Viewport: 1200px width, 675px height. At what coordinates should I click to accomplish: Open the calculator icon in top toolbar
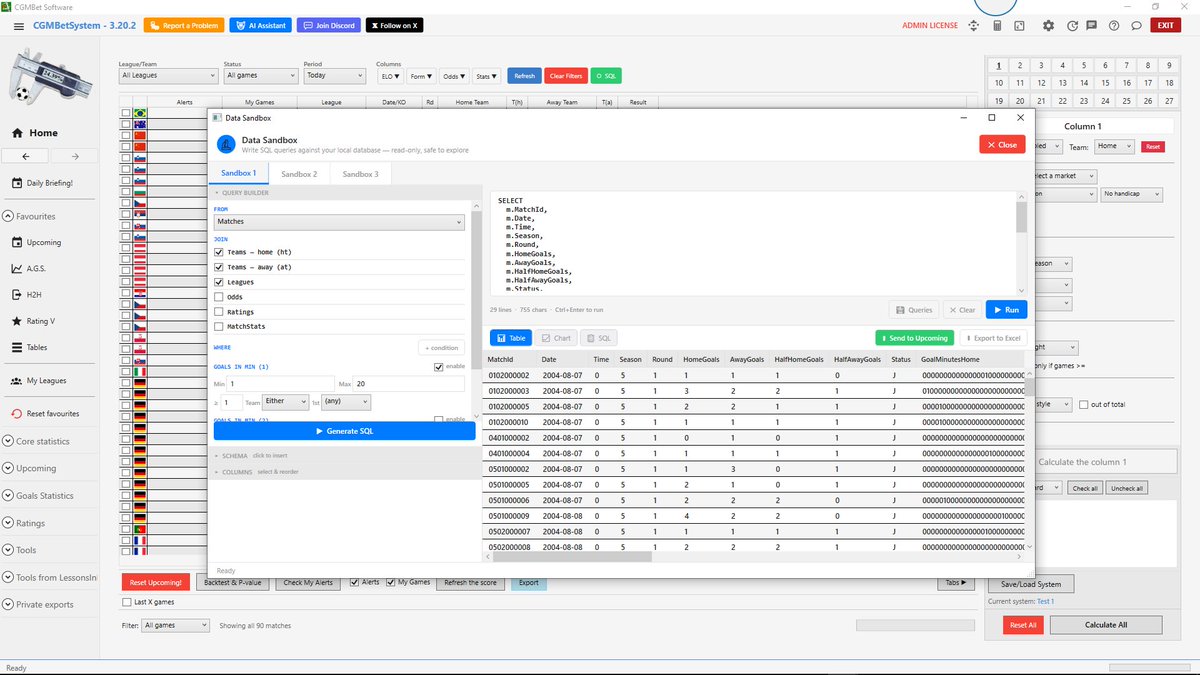(997, 25)
